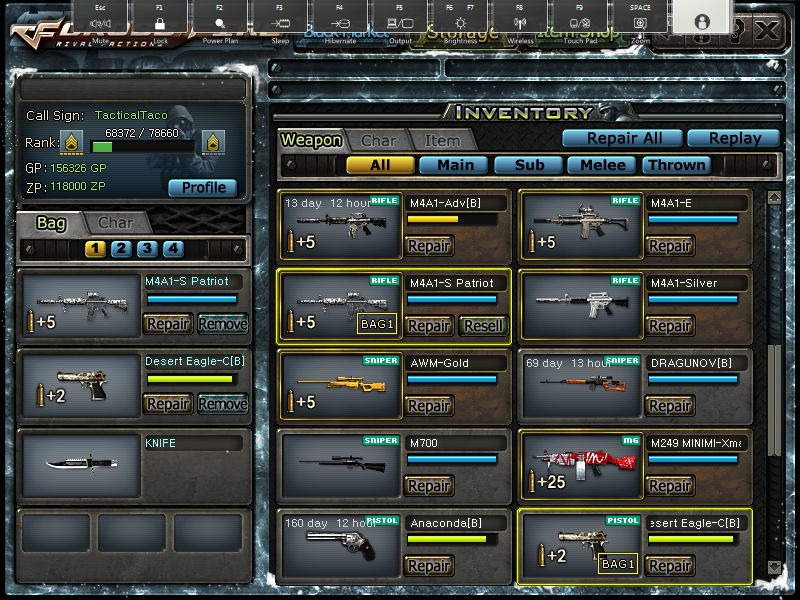Click the Wireless icon in the hotkey bar

coord(518,22)
